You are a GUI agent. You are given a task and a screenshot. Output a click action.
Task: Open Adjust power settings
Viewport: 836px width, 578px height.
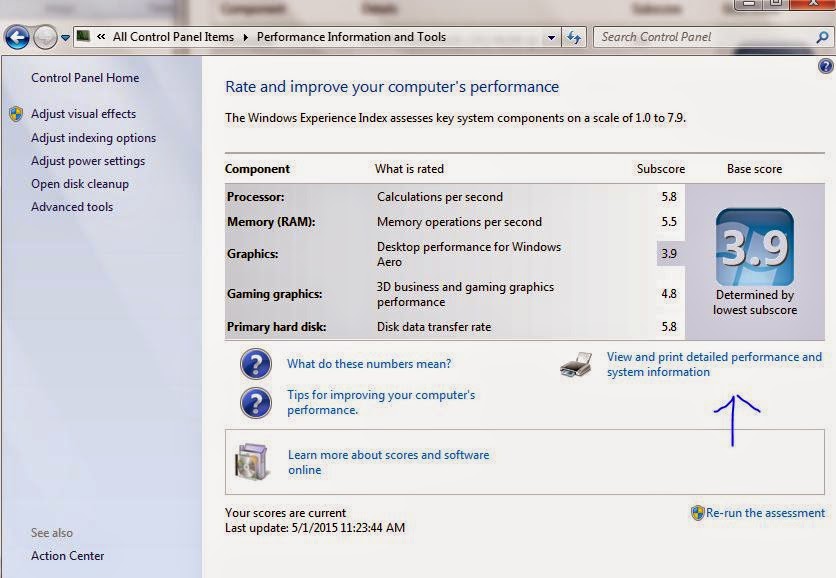pos(88,160)
